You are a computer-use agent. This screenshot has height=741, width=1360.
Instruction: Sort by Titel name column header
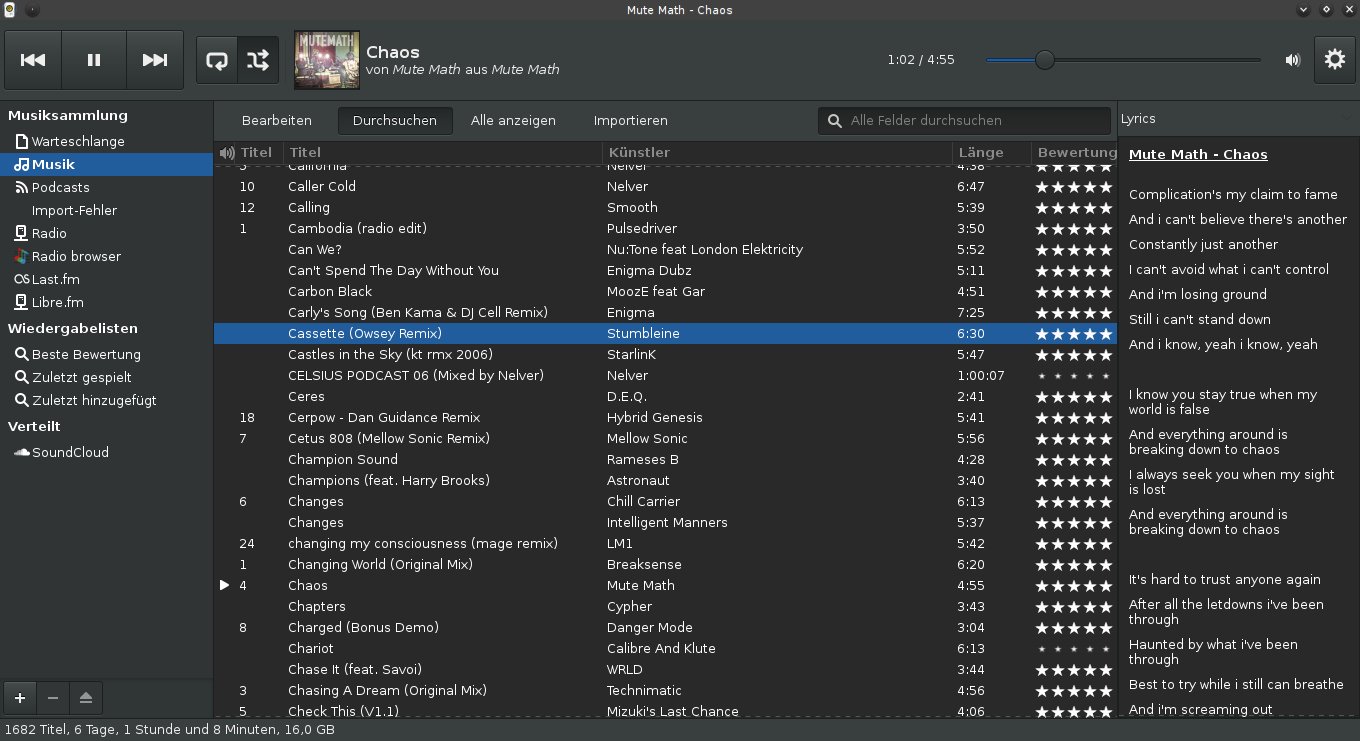[x=443, y=153]
